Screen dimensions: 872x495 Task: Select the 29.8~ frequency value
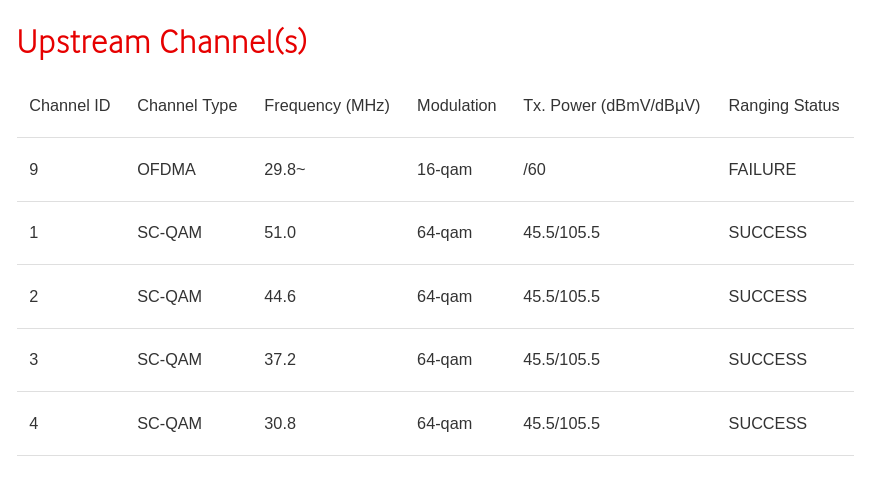click(x=284, y=169)
